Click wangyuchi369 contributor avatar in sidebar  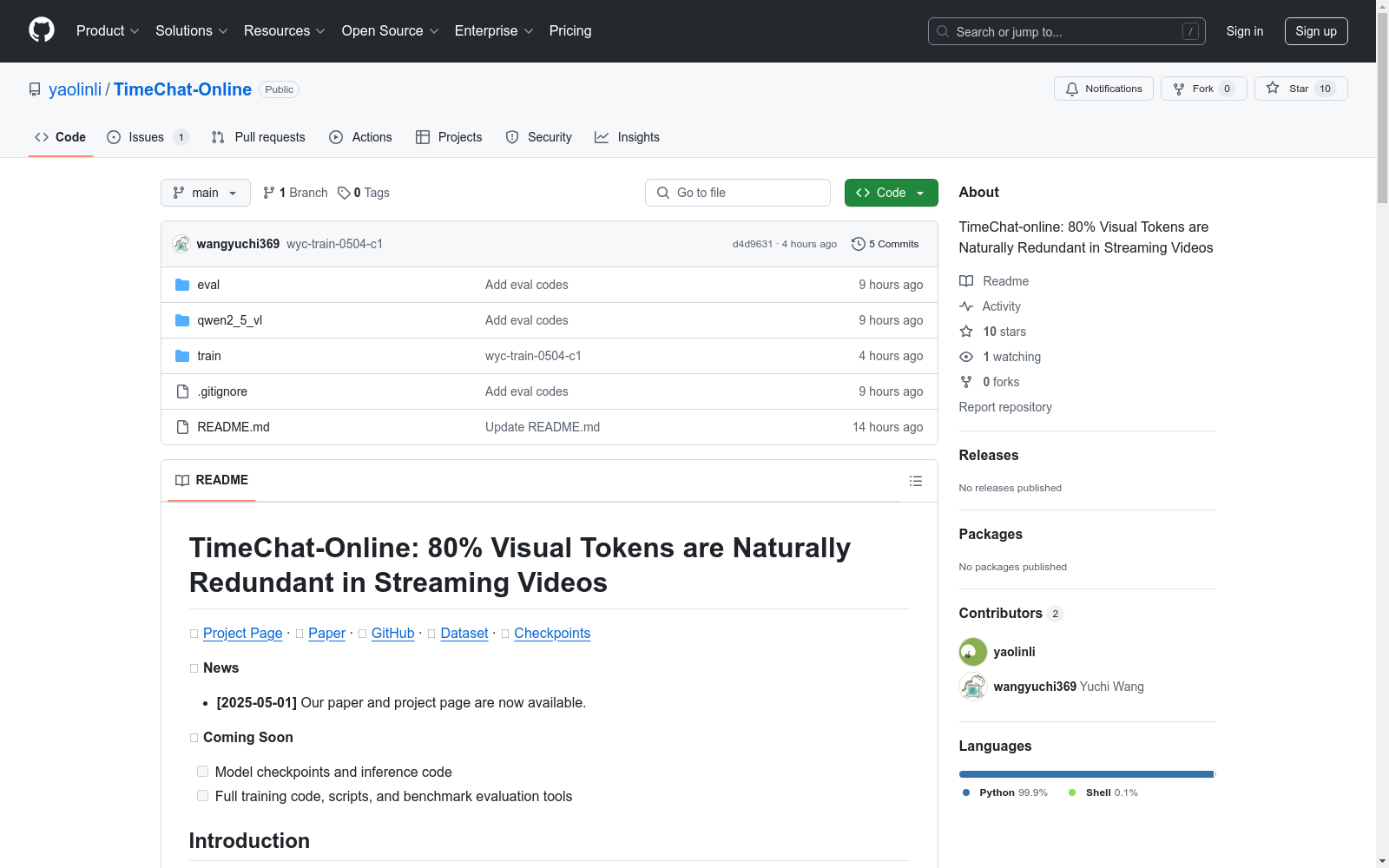point(973,687)
